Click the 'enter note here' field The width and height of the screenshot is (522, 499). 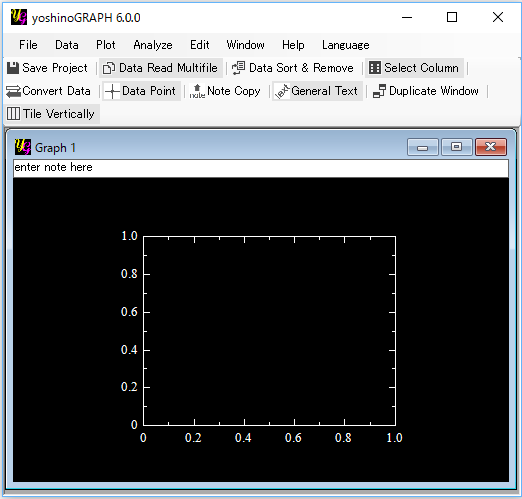[261, 168]
